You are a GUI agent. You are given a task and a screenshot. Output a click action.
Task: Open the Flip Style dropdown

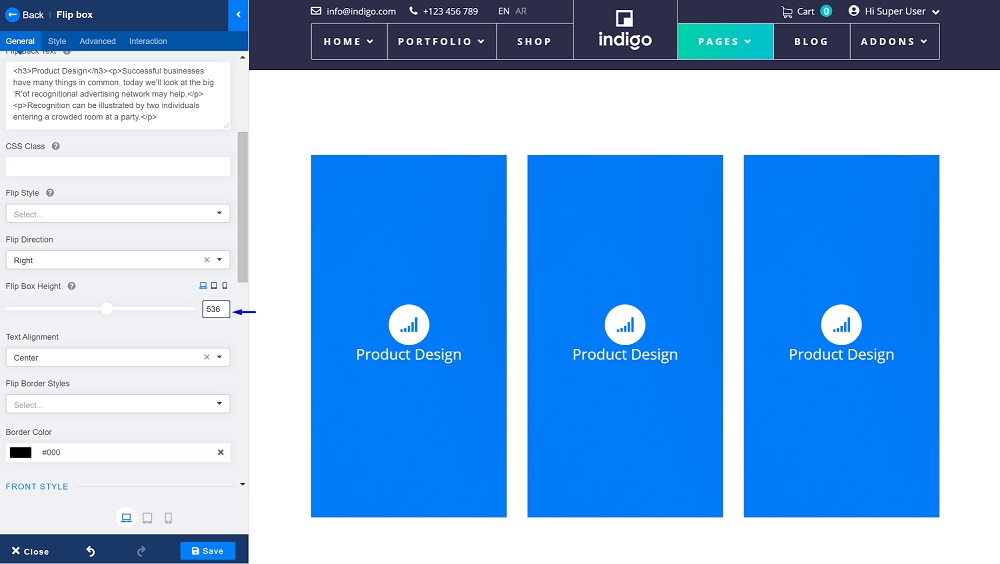(x=118, y=213)
